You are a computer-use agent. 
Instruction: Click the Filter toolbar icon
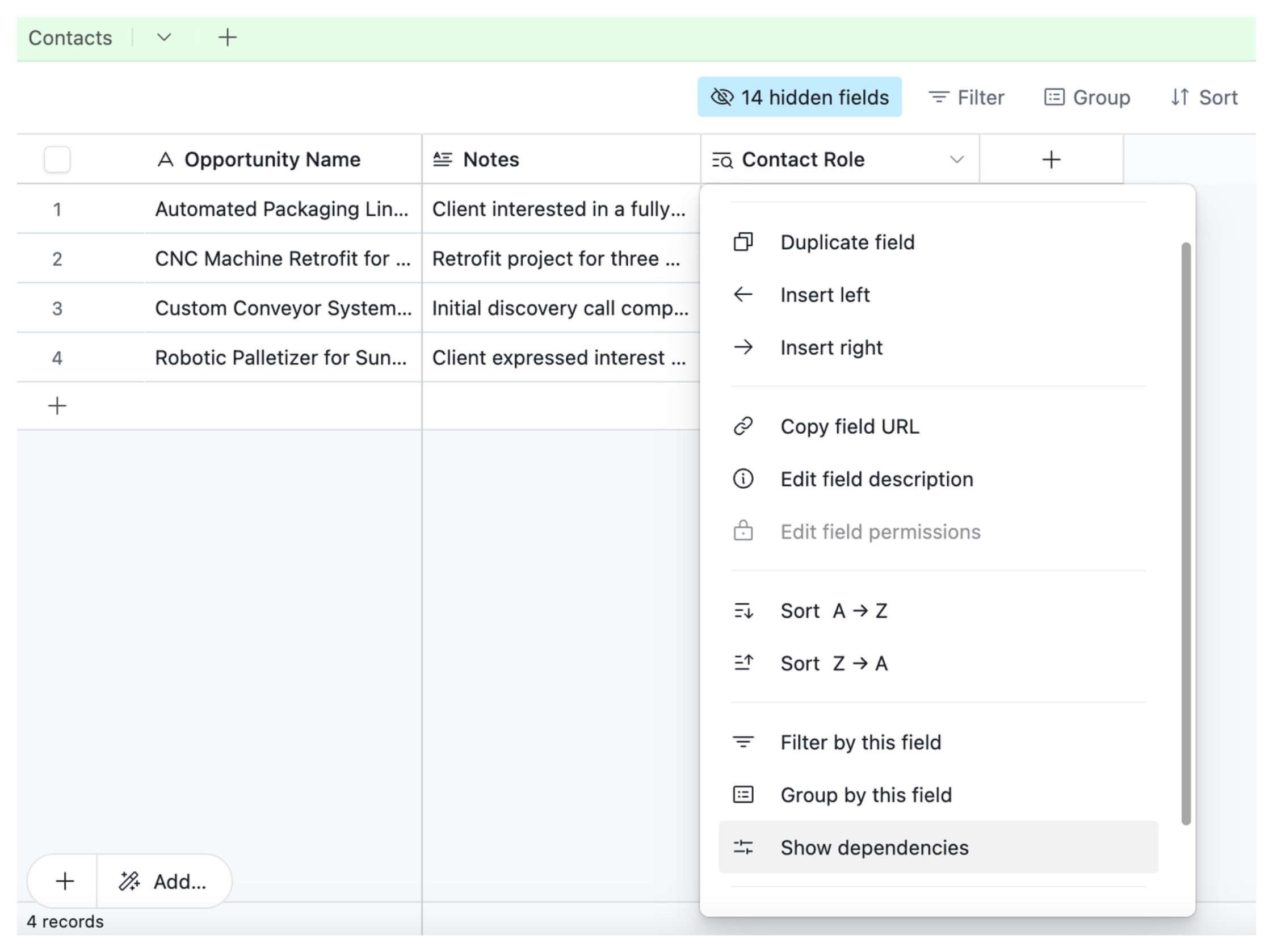click(939, 97)
